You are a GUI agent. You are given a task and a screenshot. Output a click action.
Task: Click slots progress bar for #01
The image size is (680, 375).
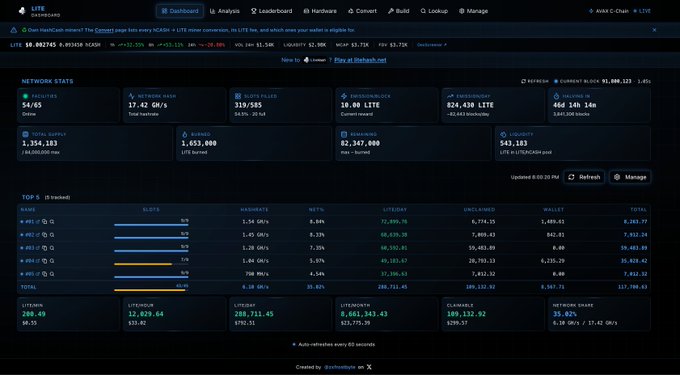(x=151, y=225)
